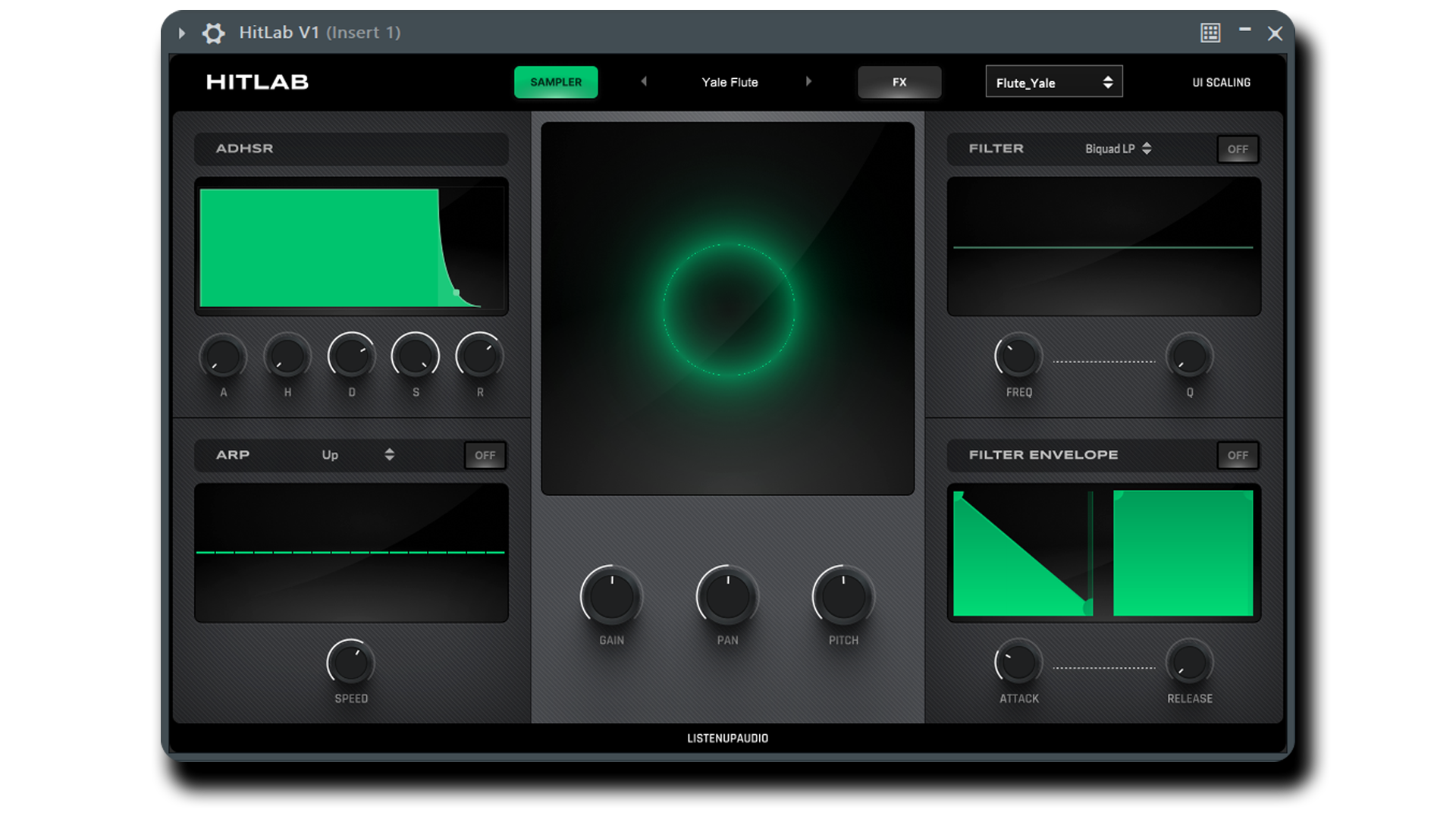Switch to the SAMPLER tab
This screenshot has height=819, width=1456.
click(556, 83)
